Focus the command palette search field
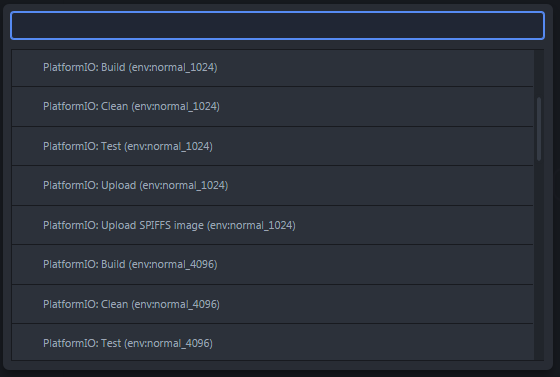This screenshot has width=560, height=377. [x=278, y=25]
